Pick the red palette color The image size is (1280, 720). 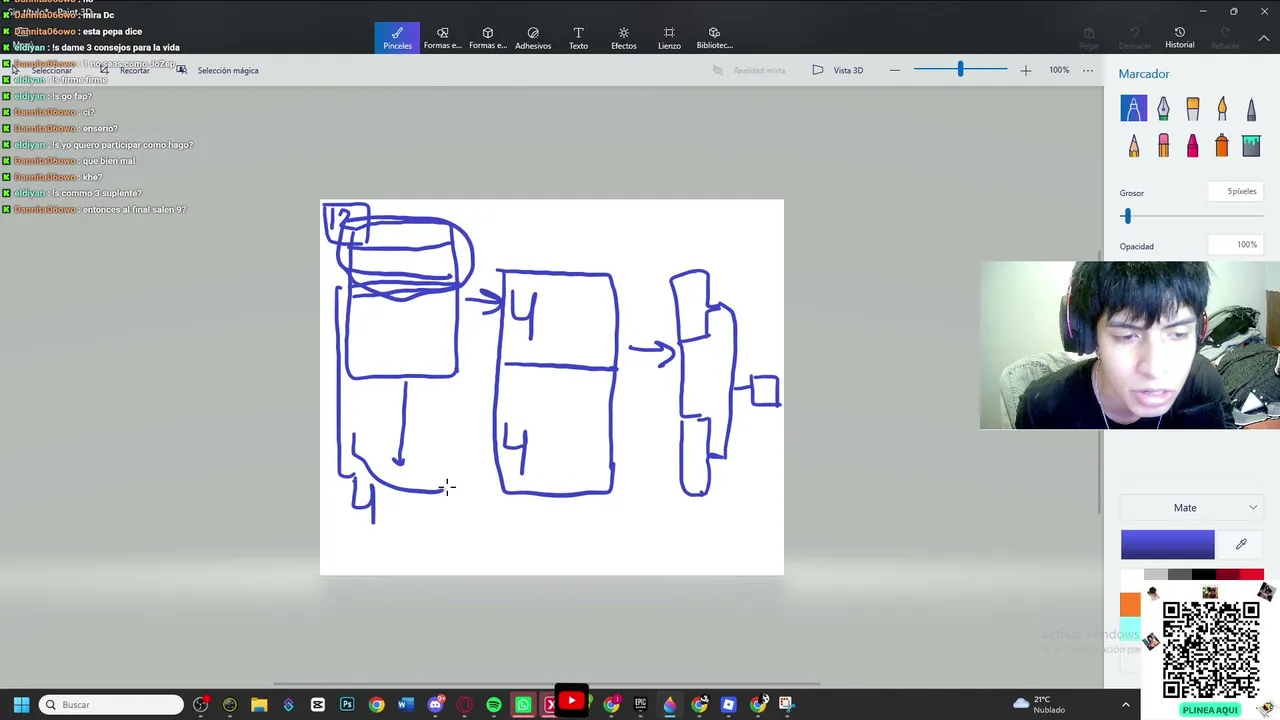[1252, 575]
